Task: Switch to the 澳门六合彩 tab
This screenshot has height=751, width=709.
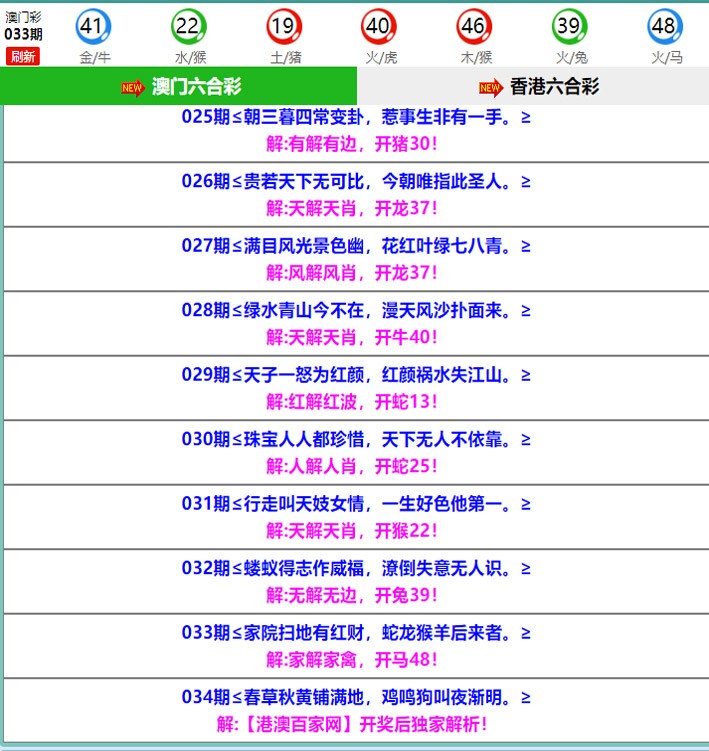Action: click(x=196, y=87)
